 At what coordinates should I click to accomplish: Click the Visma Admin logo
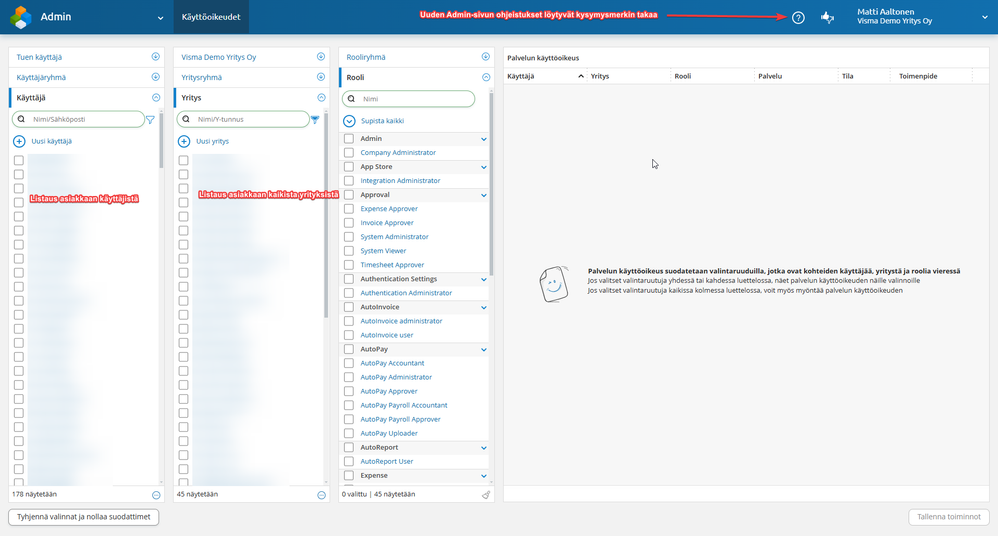21,17
